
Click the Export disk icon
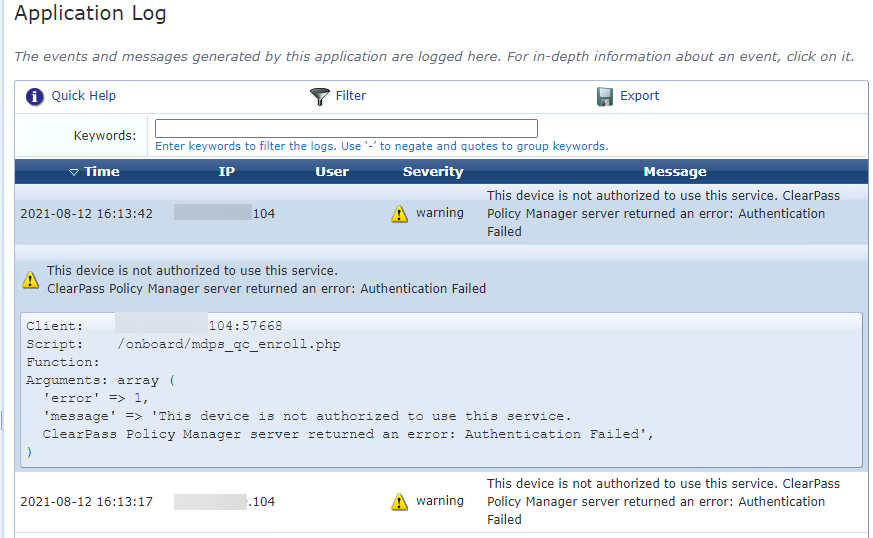point(604,97)
